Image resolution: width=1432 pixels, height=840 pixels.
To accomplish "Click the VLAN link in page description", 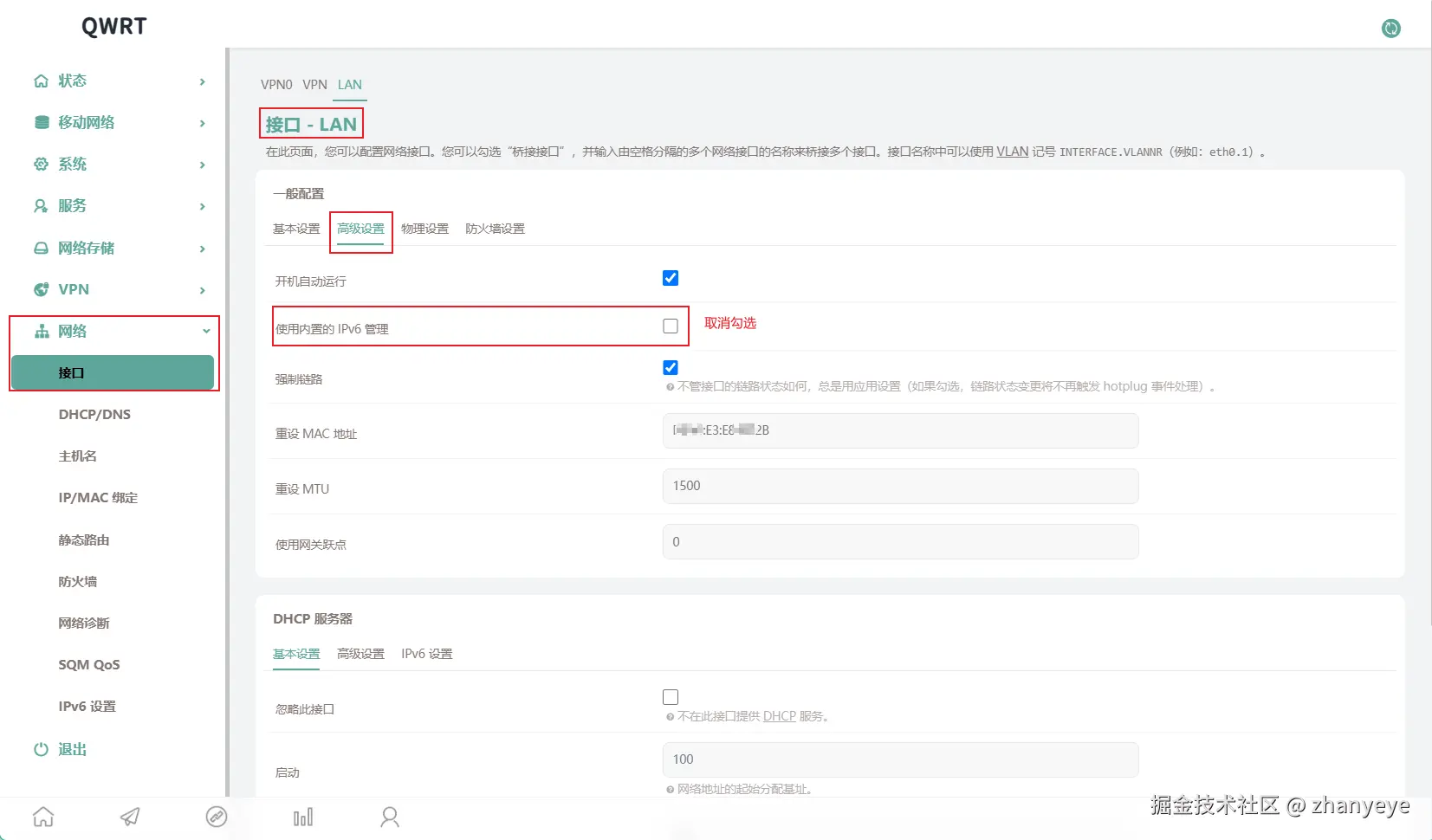I will 1012,152.
